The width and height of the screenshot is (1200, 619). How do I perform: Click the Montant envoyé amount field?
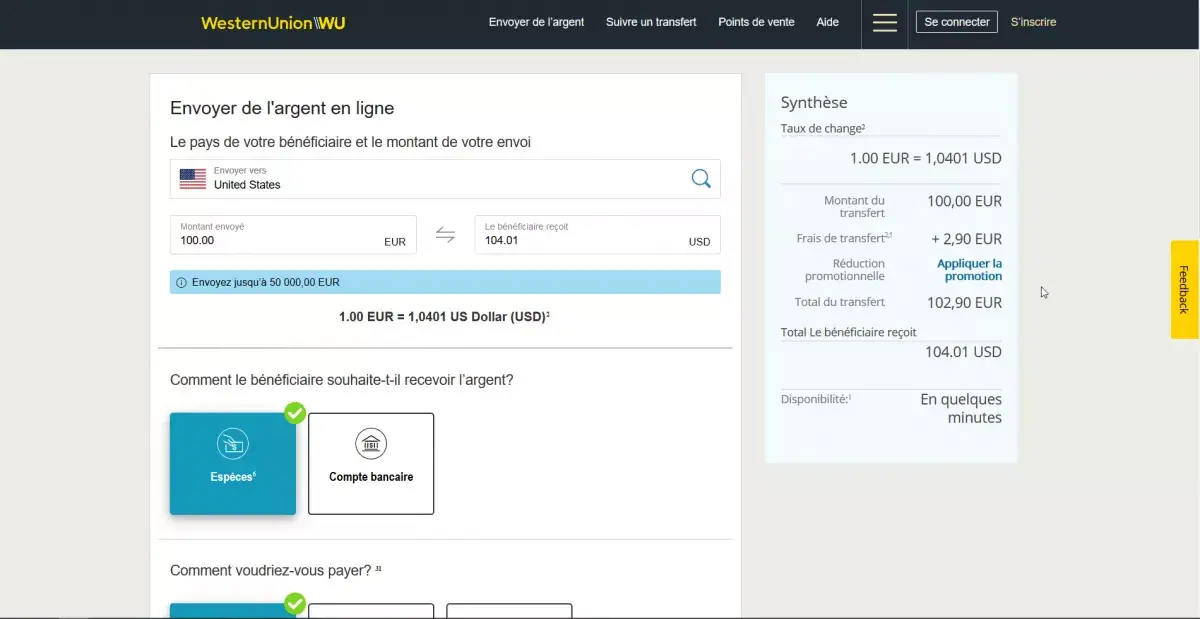click(294, 235)
